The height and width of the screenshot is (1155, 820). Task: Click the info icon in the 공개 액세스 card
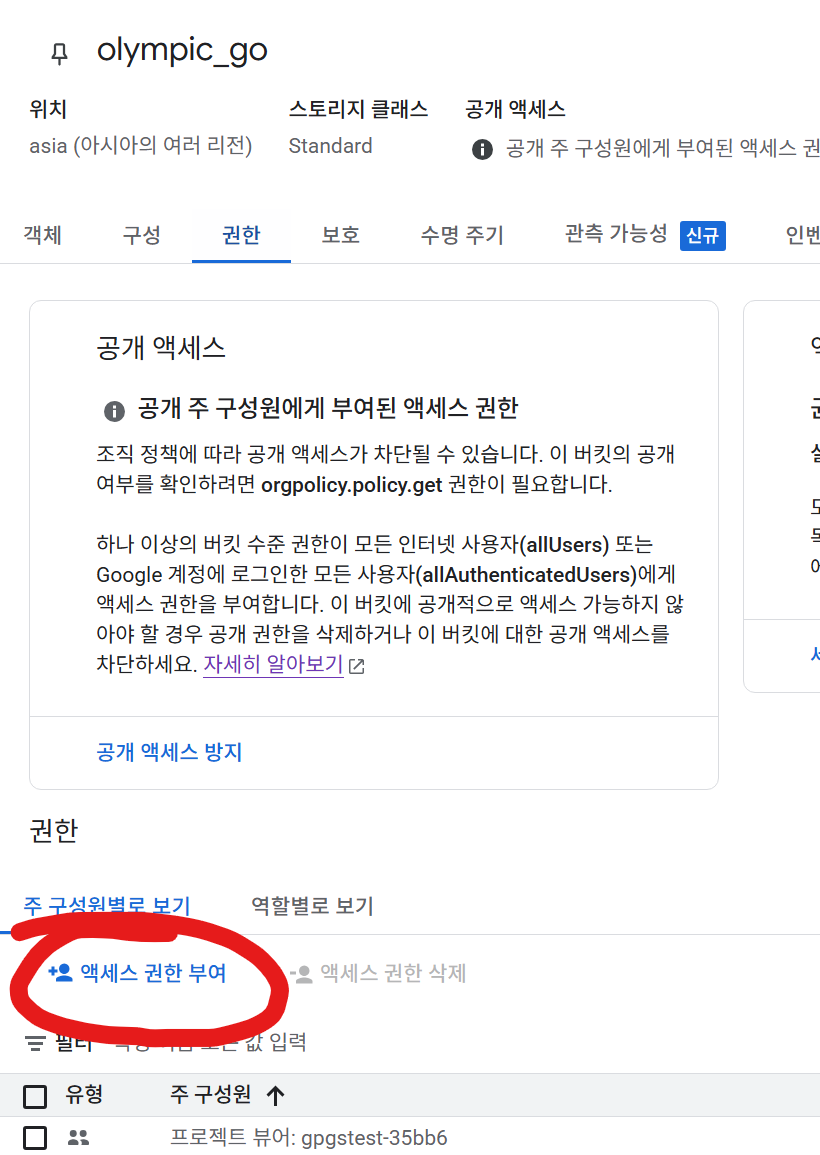[x=114, y=410]
